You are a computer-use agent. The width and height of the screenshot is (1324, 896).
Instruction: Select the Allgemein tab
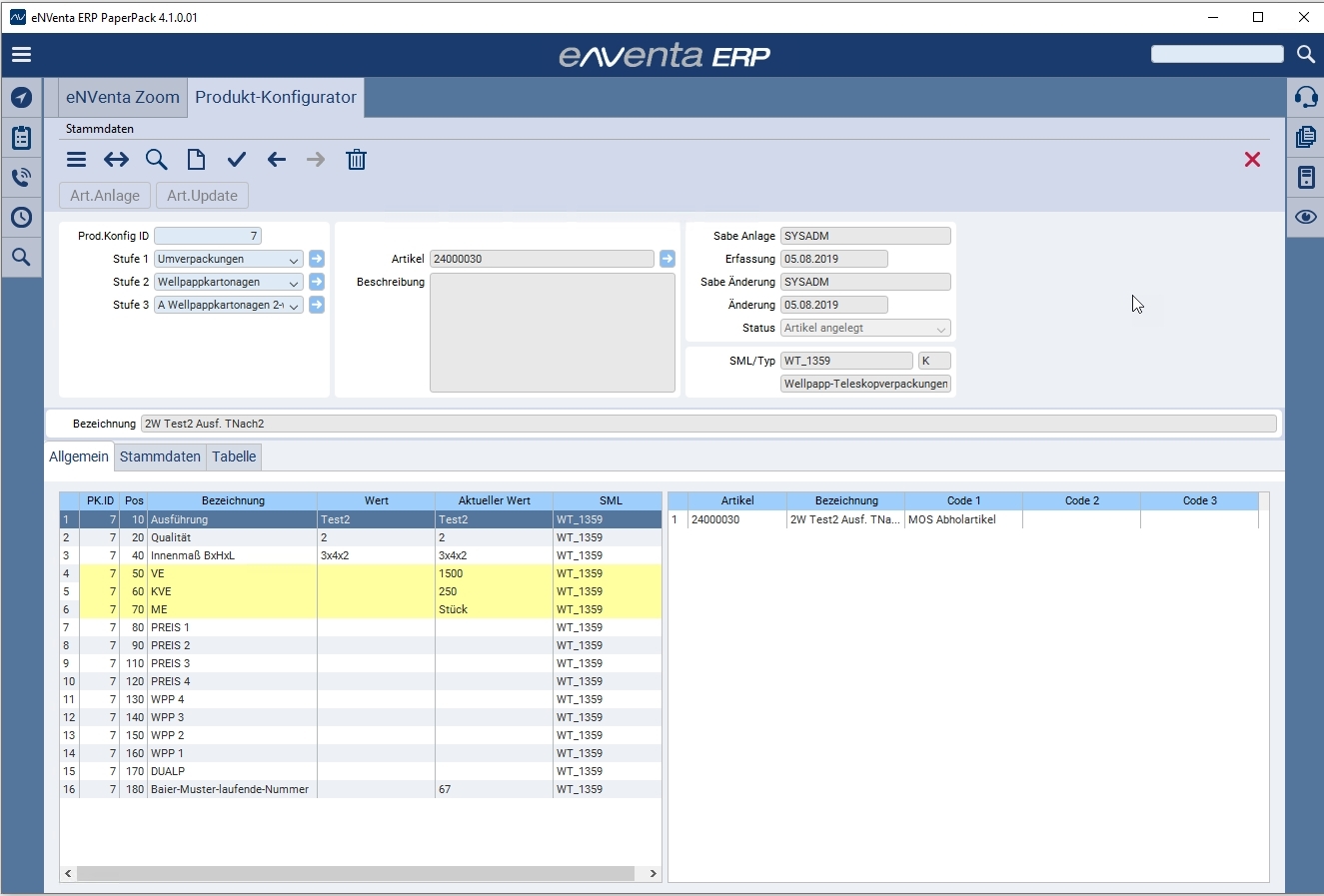tap(79, 456)
